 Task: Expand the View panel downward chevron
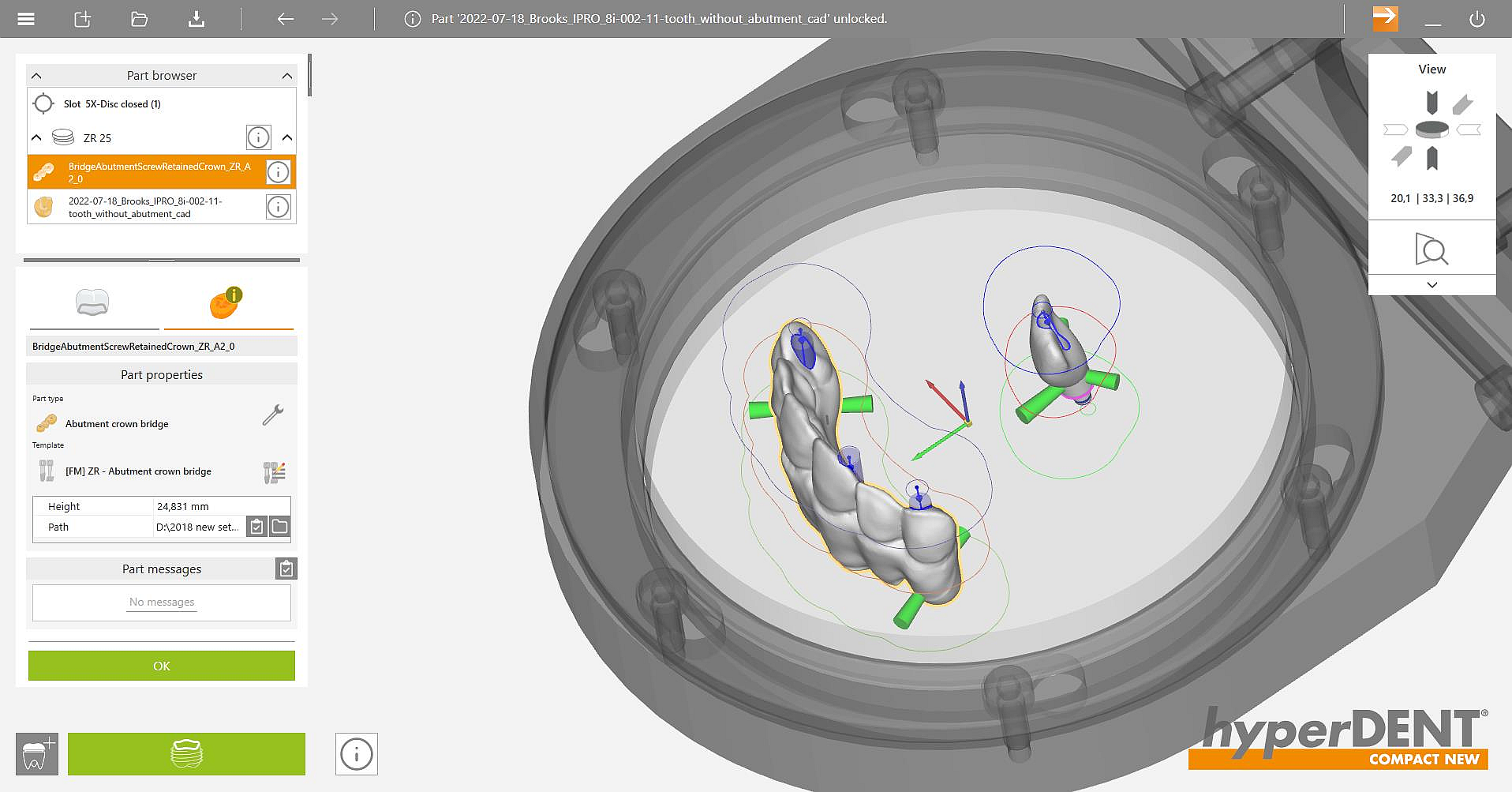1432,284
